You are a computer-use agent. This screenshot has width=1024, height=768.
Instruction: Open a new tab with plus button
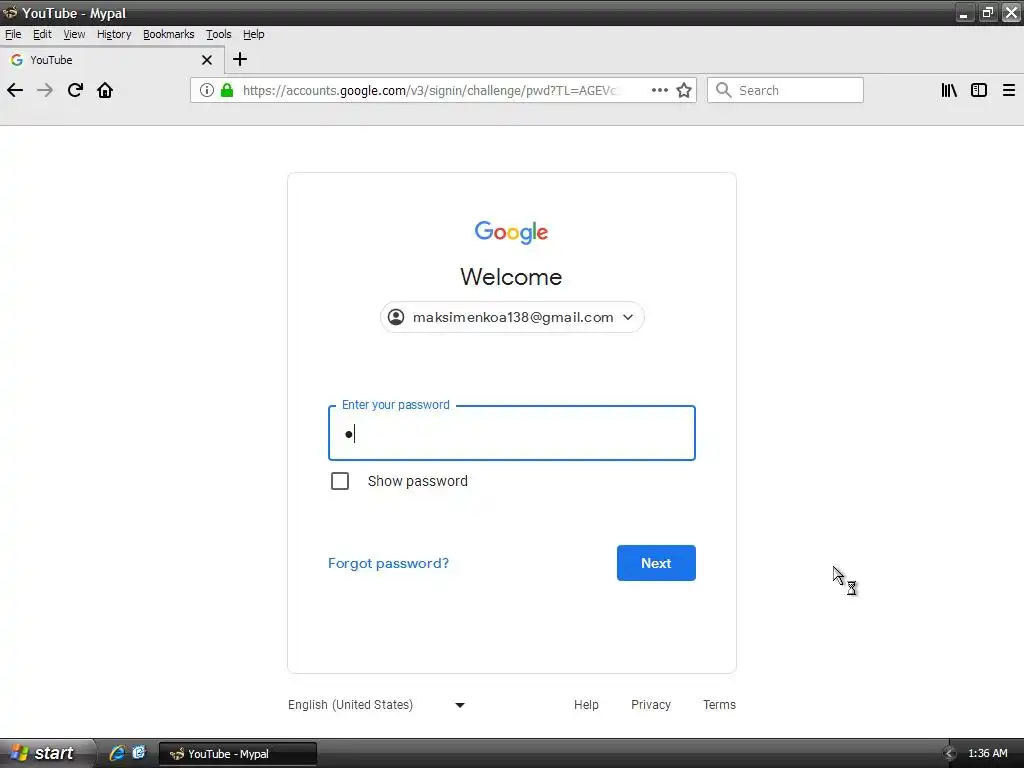click(x=240, y=59)
